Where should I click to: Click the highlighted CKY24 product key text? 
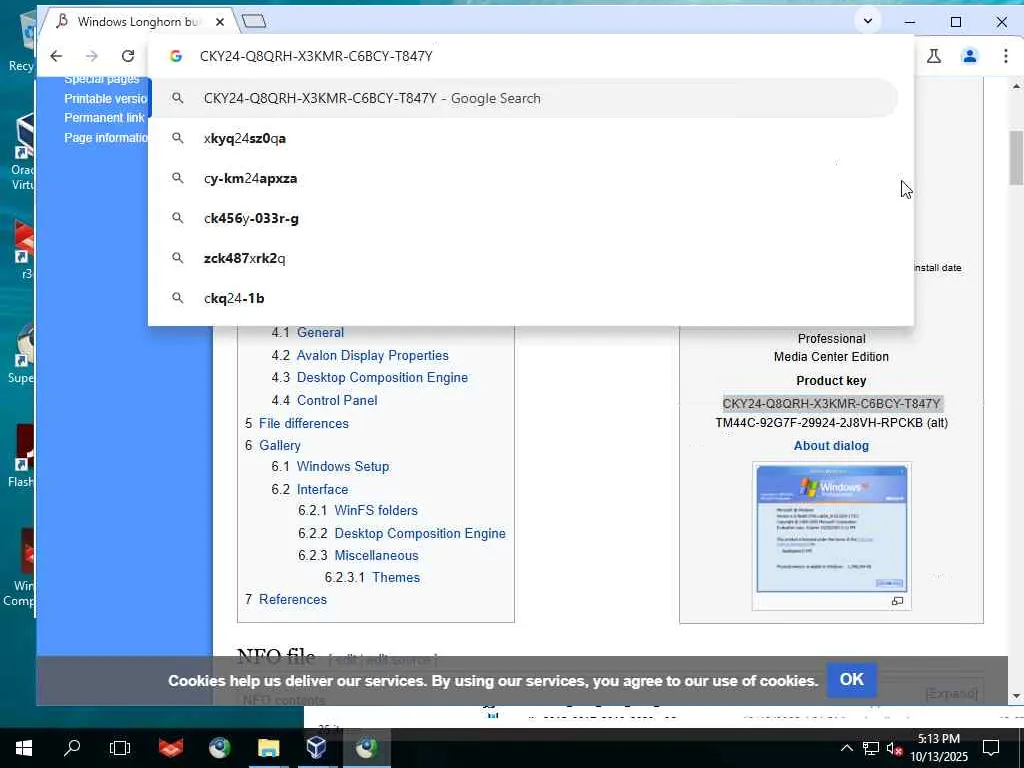point(831,404)
